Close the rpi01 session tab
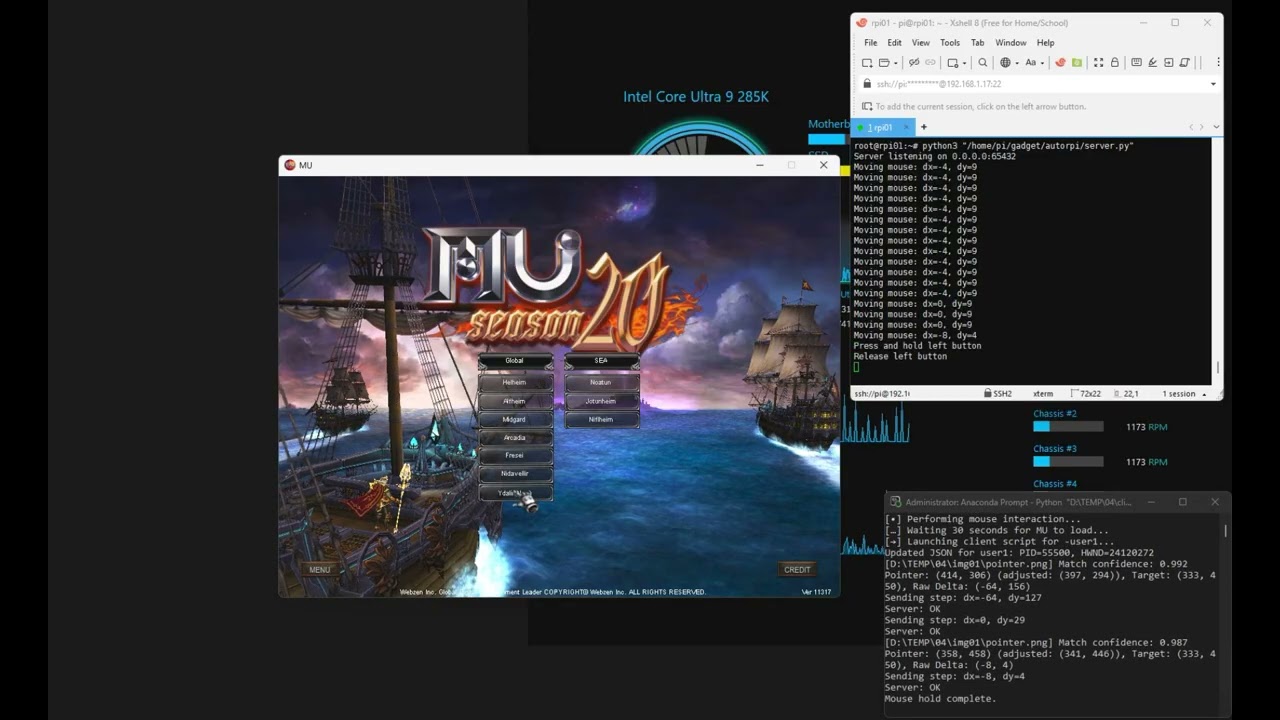Viewport: 1280px width, 720px height. click(906, 128)
